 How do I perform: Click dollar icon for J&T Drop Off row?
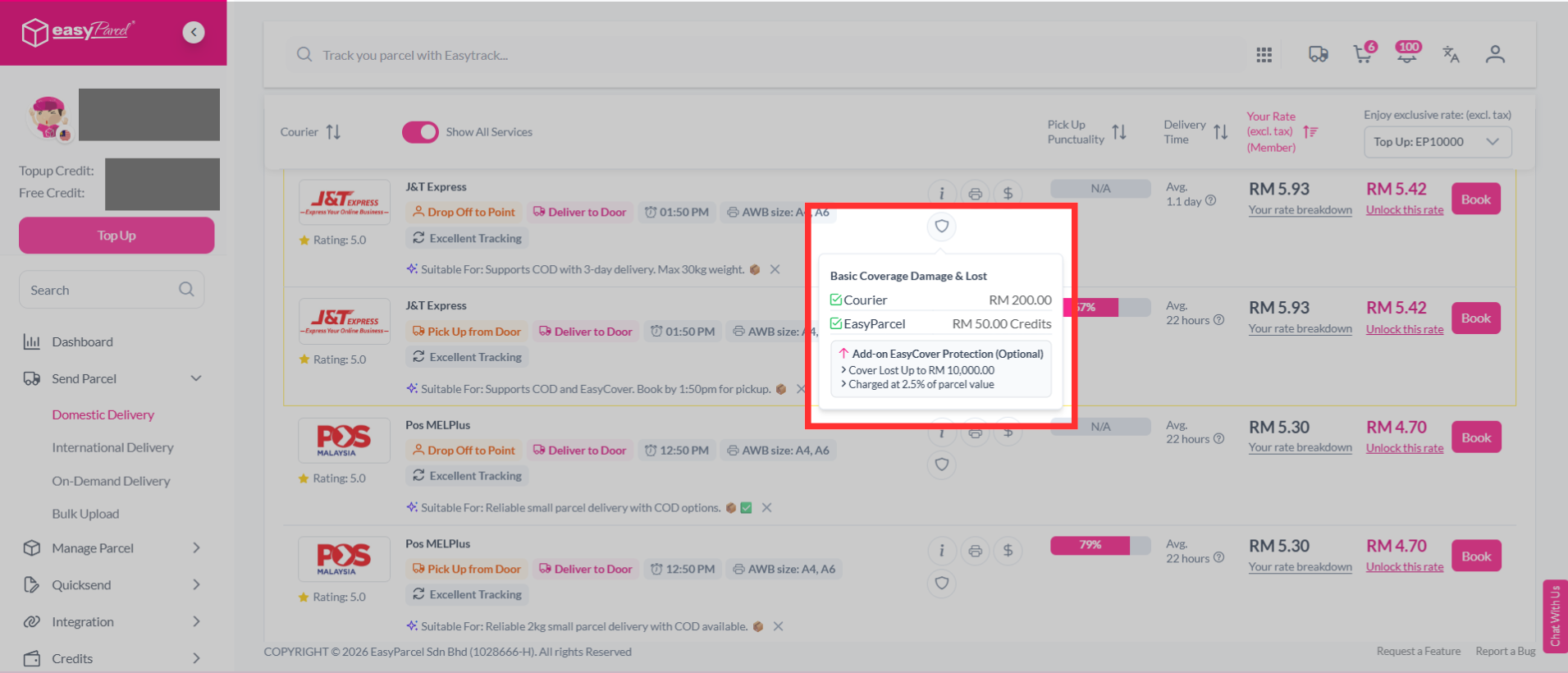tap(1008, 194)
